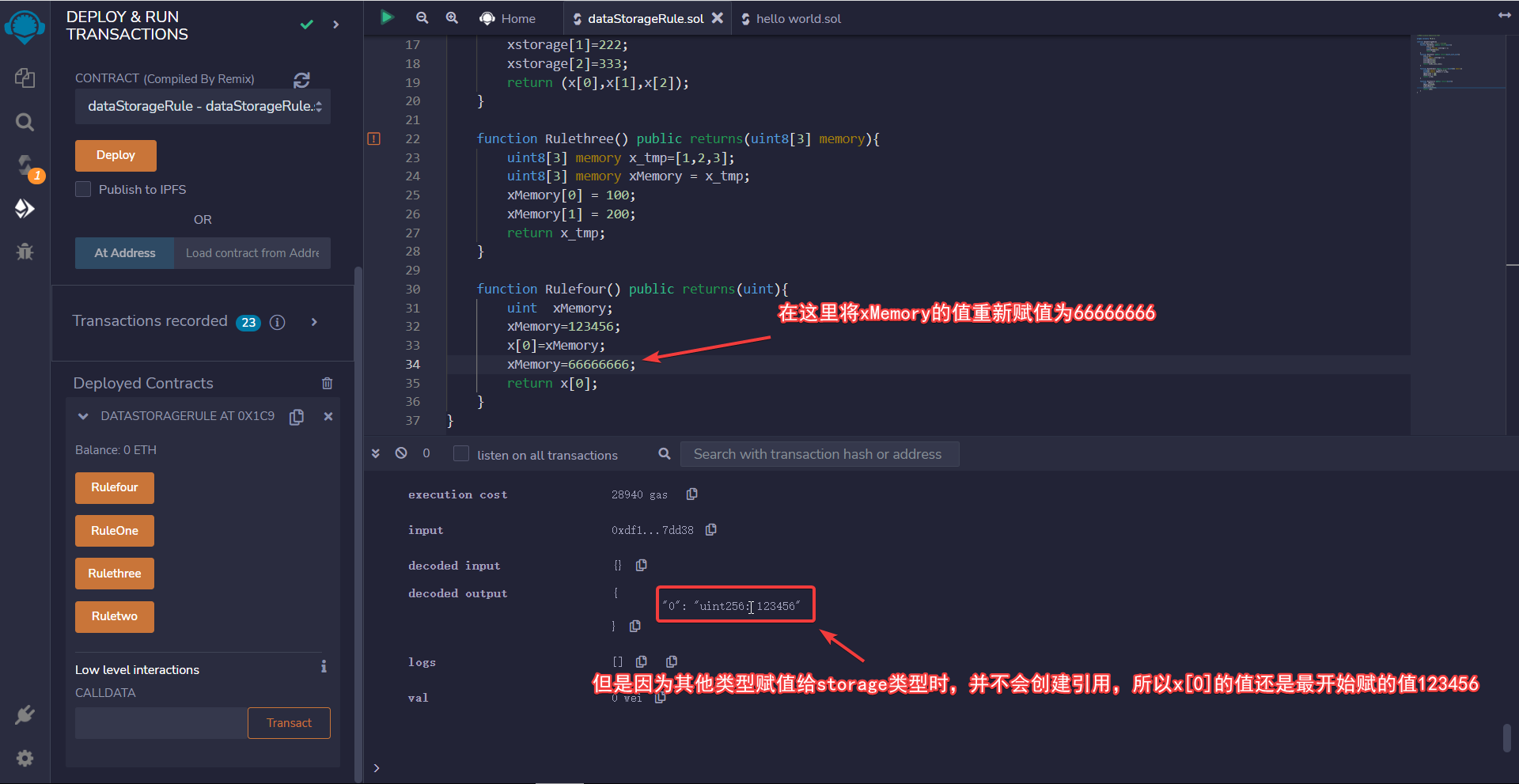1519x784 pixels.
Task: Open the contract selection dropdown
Action: pos(203,106)
